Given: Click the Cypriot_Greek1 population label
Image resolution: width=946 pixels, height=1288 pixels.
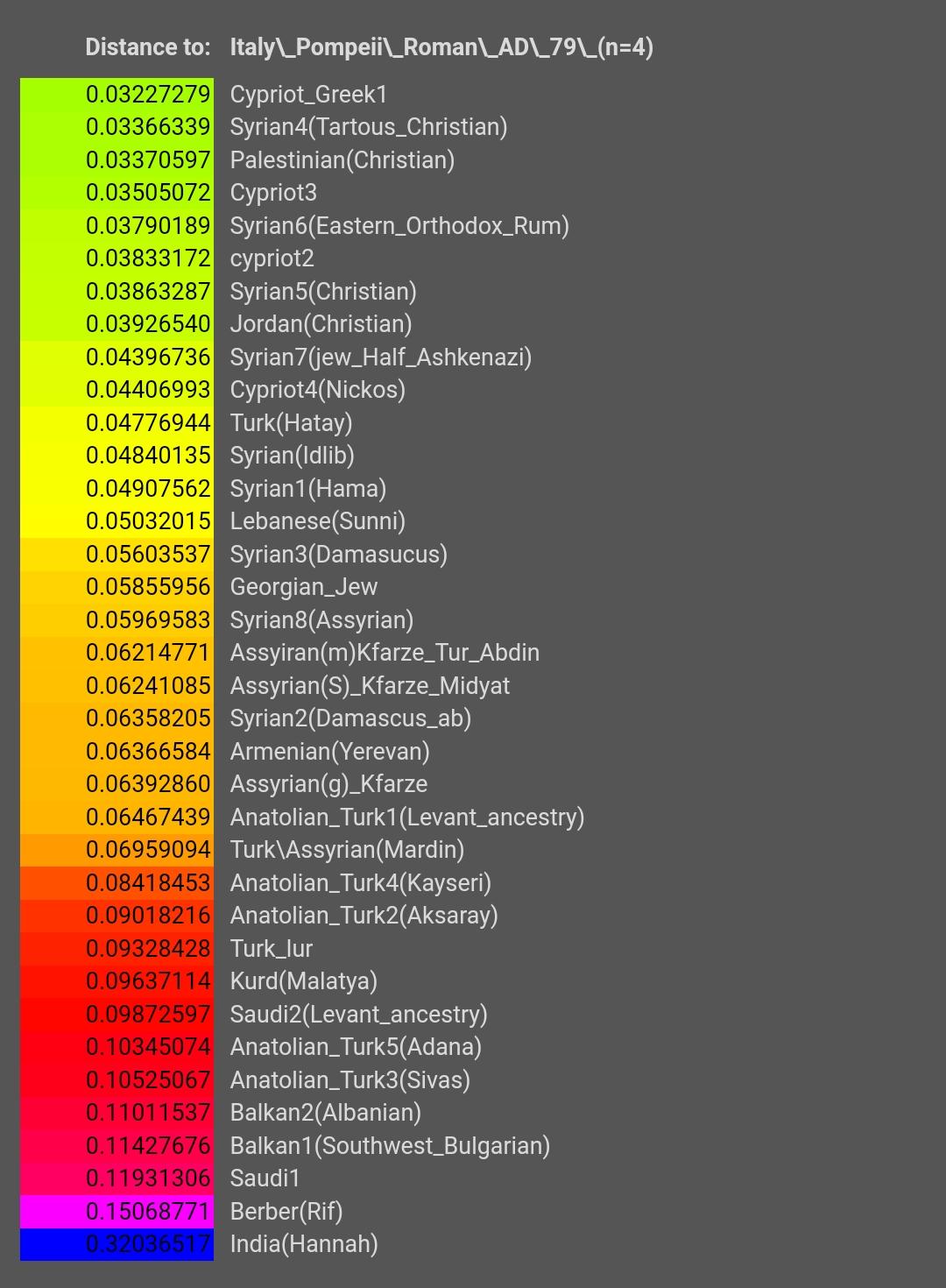Looking at the screenshot, I should [x=308, y=95].
